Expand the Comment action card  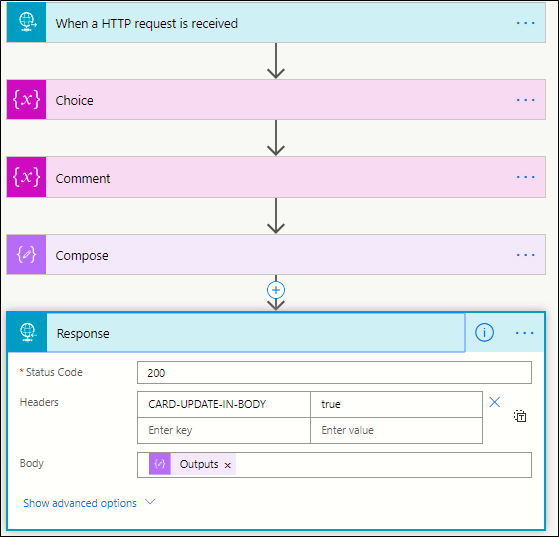coord(276,177)
